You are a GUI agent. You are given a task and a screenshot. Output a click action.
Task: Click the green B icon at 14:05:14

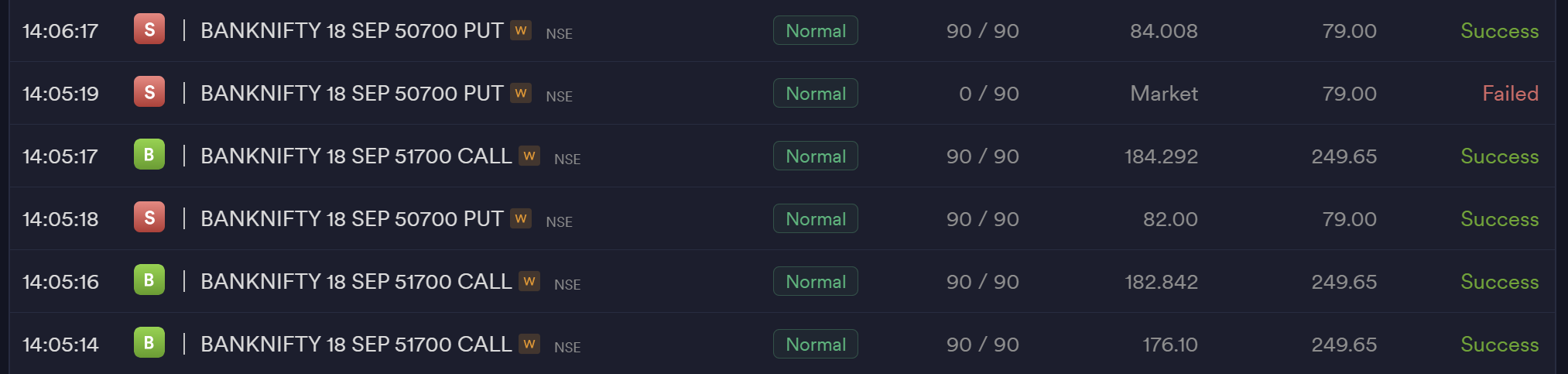click(149, 344)
